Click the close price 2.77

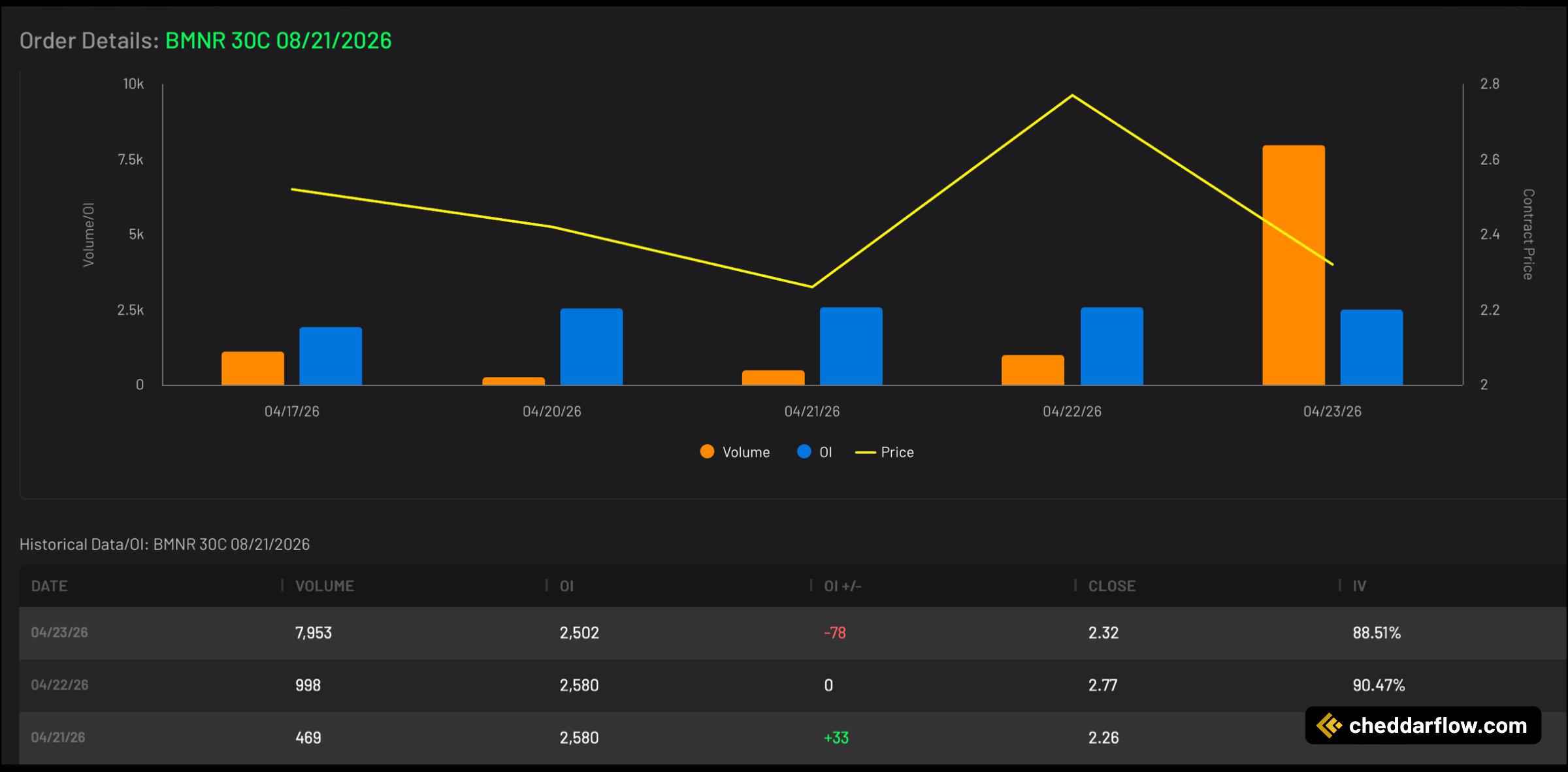tap(1103, 685)
